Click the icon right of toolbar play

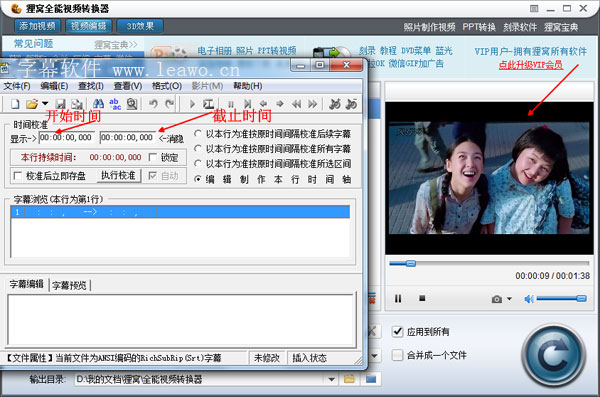point(208,104)
